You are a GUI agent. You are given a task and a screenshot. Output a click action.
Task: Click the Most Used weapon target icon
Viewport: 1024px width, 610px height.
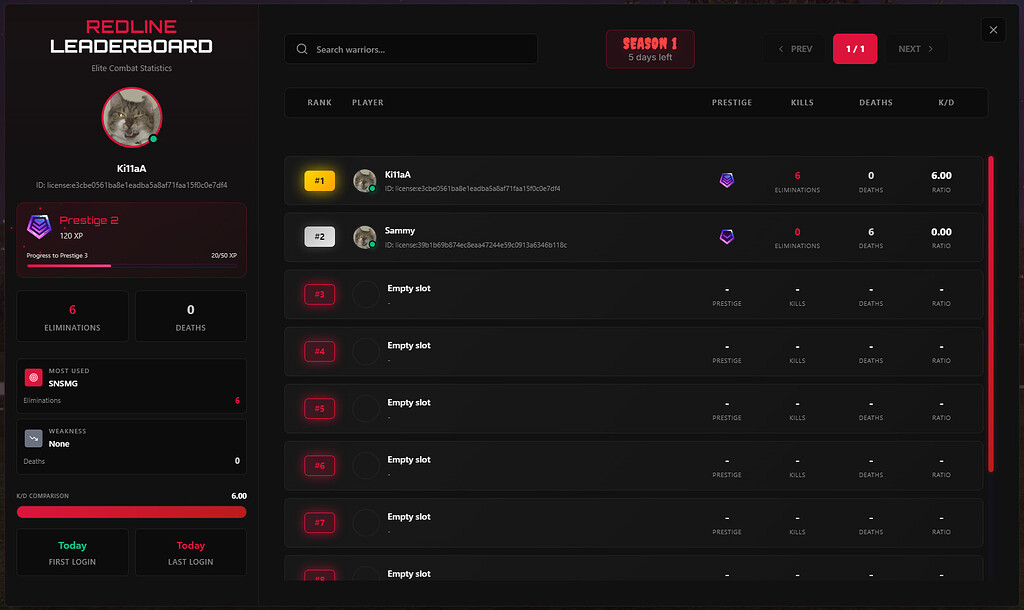pyautogui.click(x=33, y=377)
